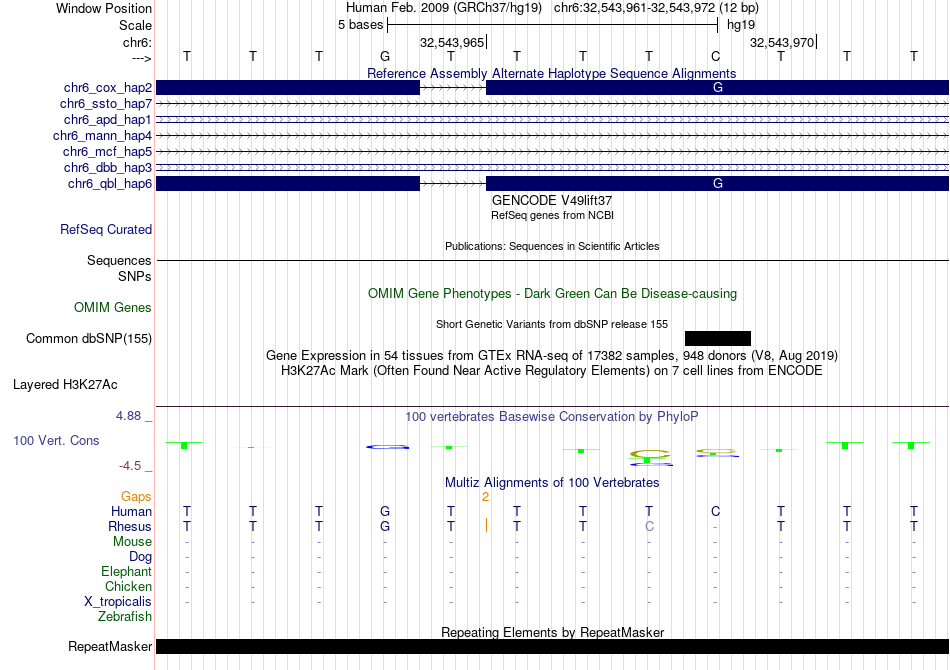Click the orange insertion bar in Rhesus row
Image resolution: width=950 pixels, height=670 pixels.
tap(486, 525)
